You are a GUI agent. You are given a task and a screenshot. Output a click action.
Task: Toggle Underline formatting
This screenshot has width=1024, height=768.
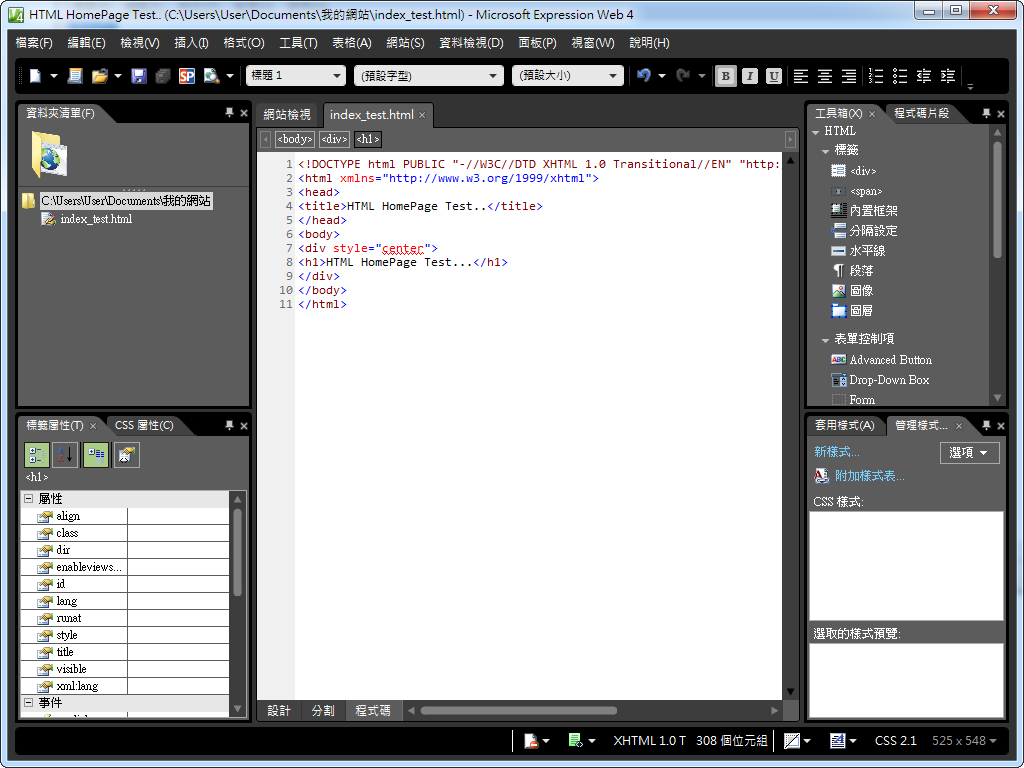tap(774, 76)
